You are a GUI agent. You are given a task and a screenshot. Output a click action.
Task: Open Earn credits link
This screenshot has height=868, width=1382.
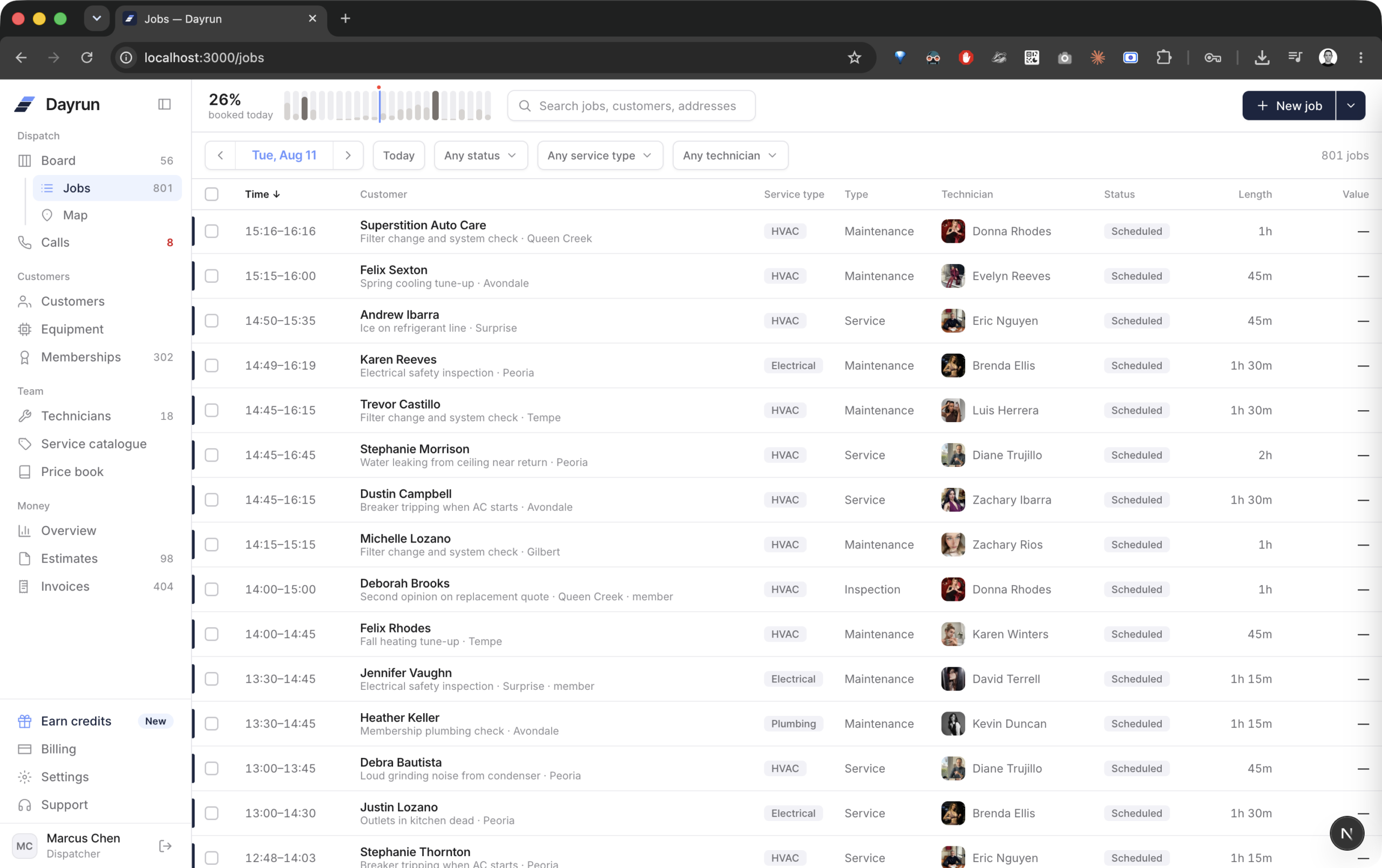pyautogui.click(x=95, y=721)
